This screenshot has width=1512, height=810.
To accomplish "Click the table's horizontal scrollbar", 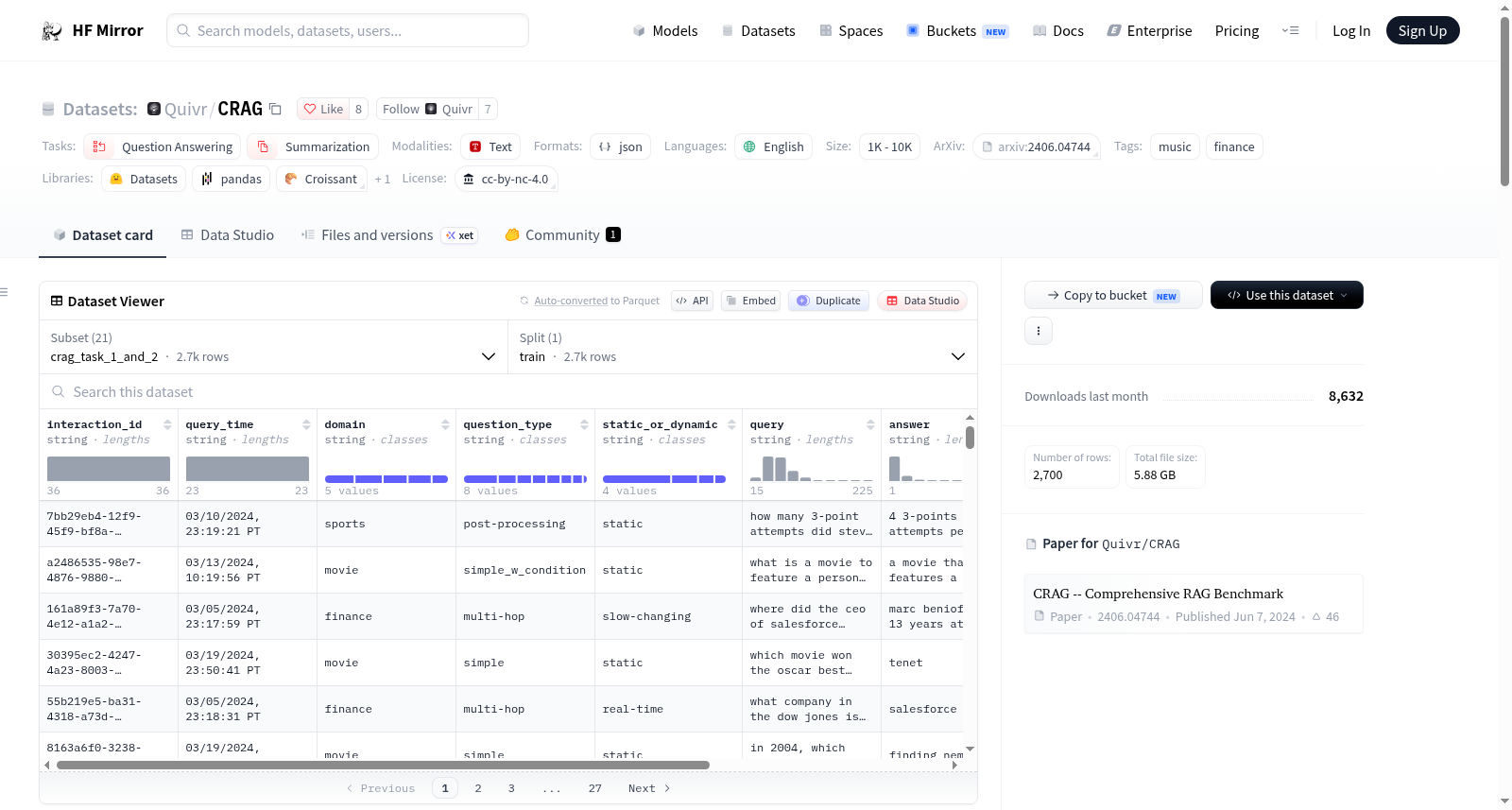I will [x=383, y=765].
